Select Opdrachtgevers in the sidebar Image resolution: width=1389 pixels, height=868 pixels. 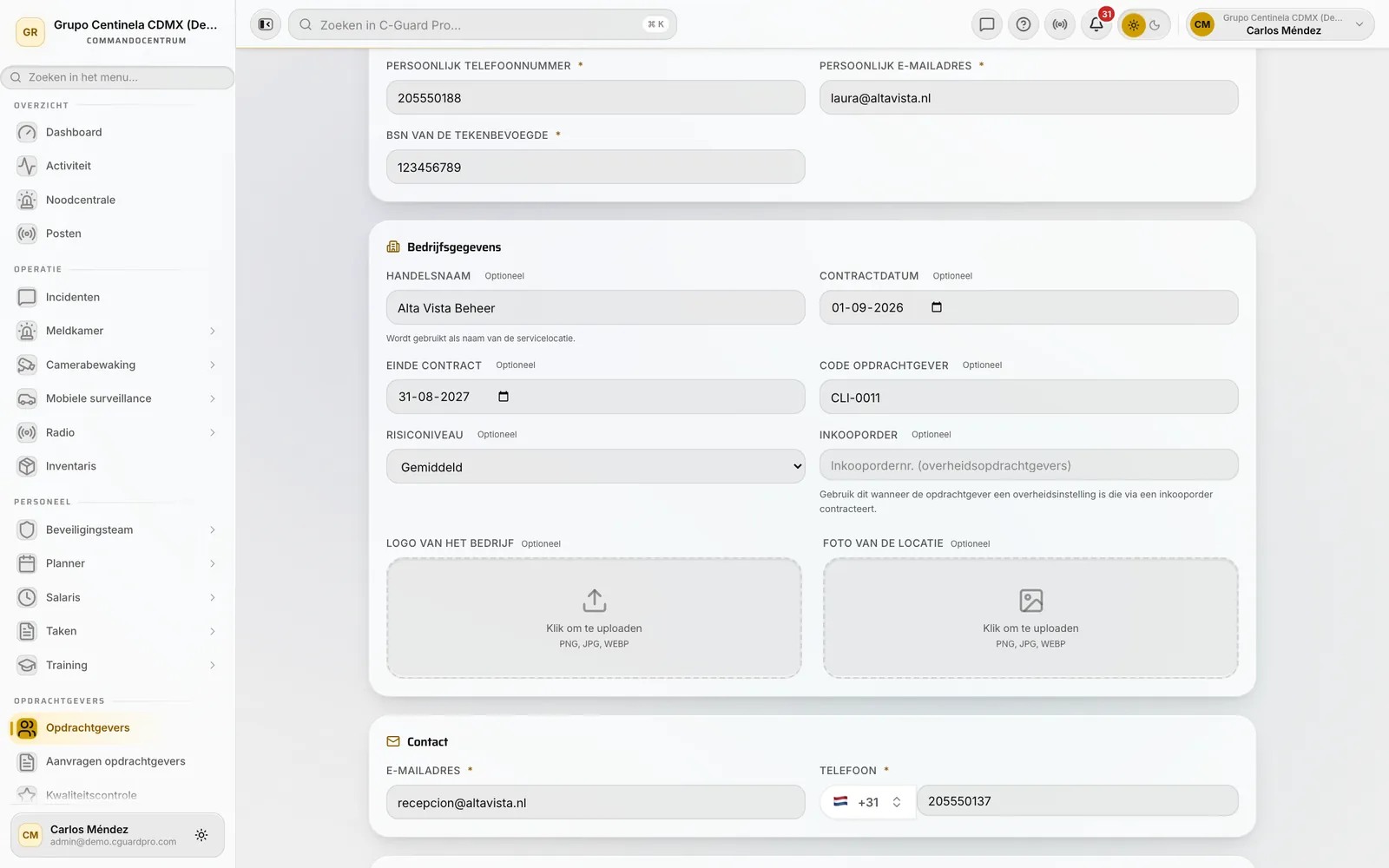(x=117, y=727)
